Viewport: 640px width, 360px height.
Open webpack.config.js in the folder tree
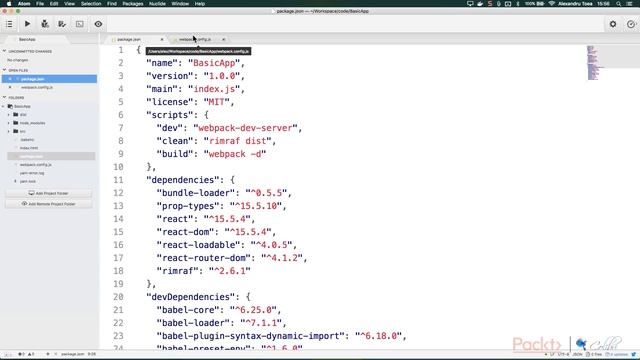click(x=36, y=165)
